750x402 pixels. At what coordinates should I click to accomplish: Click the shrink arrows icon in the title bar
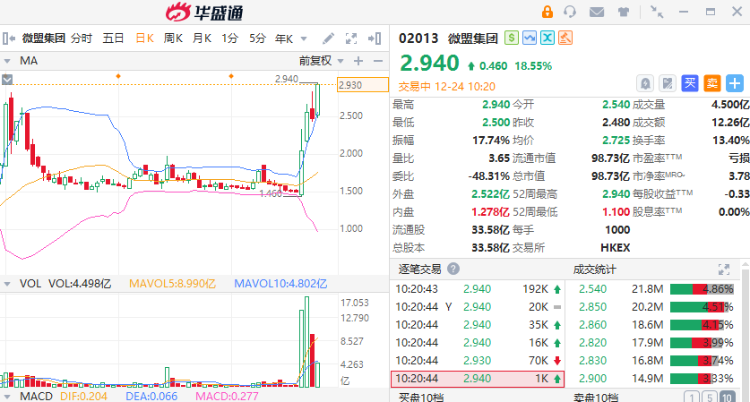657,12
